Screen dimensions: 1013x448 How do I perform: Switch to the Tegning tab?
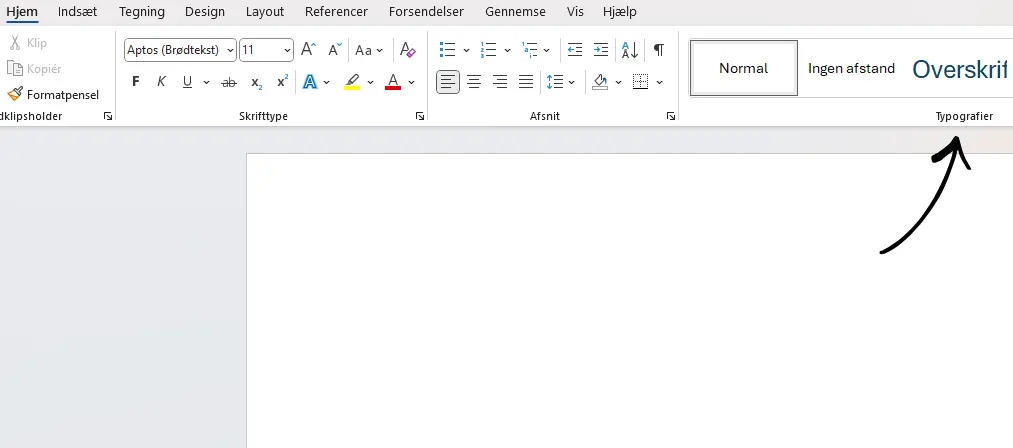141,12
